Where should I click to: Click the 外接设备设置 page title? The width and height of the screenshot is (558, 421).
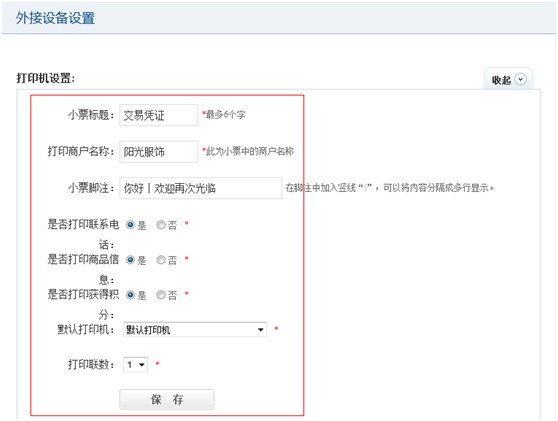click(55, 18)
